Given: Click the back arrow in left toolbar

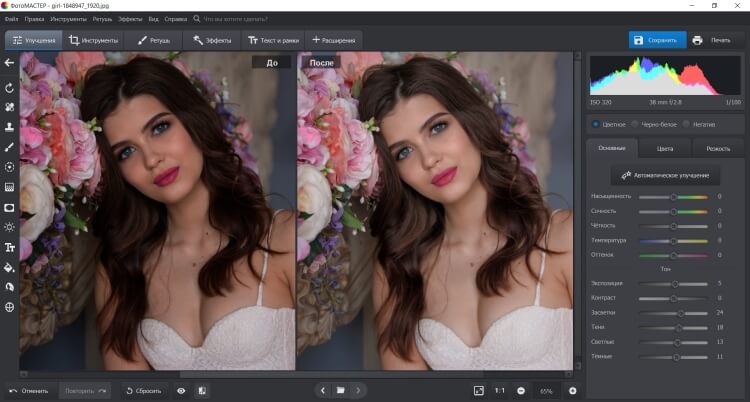Looking at the screenshot, I should tap(9, 63).
